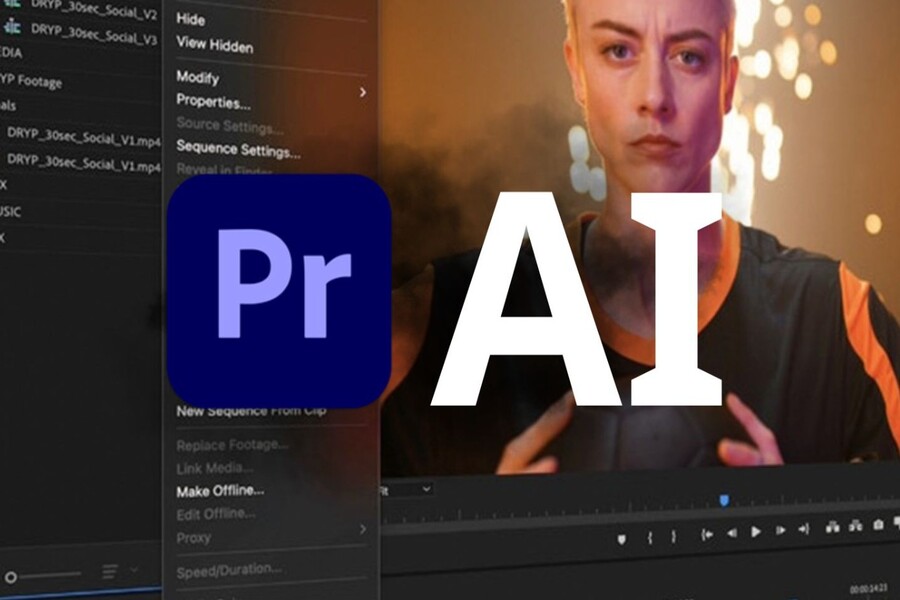The width and height of the screenshot is (900, 600).
Task: Click the Mark In bracket icon
Action: point(650,537)
